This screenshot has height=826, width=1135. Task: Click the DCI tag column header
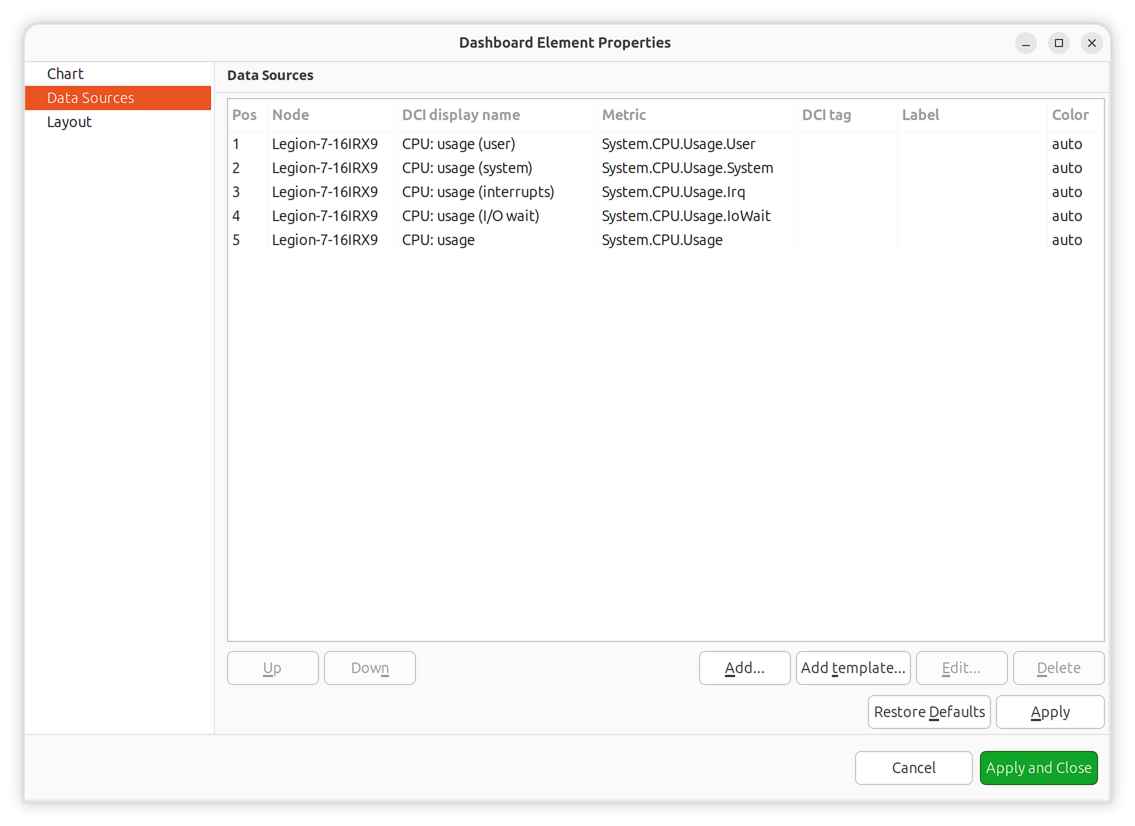827,114
